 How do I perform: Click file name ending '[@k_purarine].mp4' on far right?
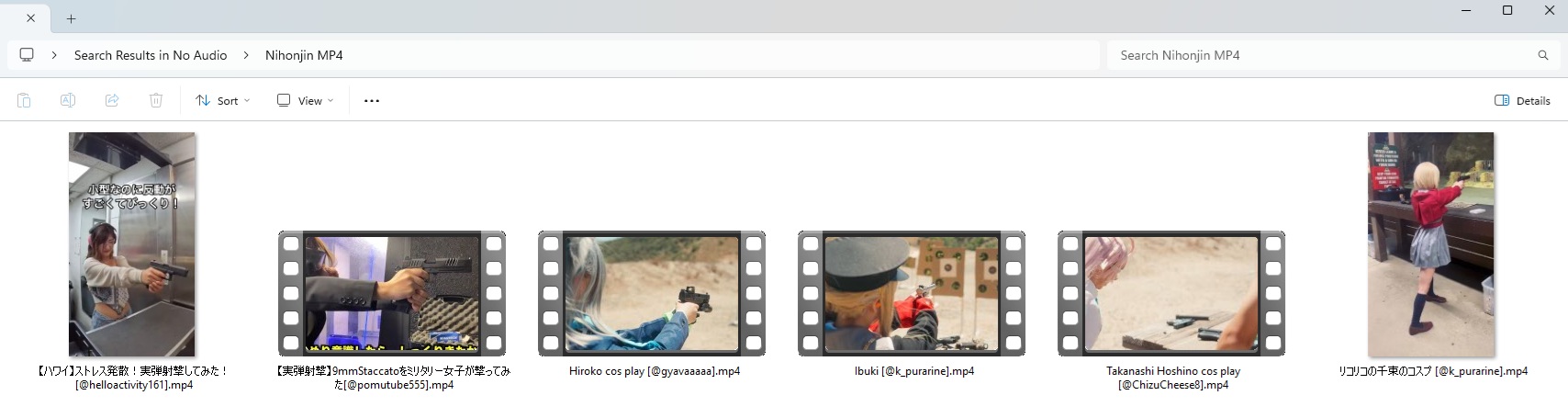[x=1433, y=371]
